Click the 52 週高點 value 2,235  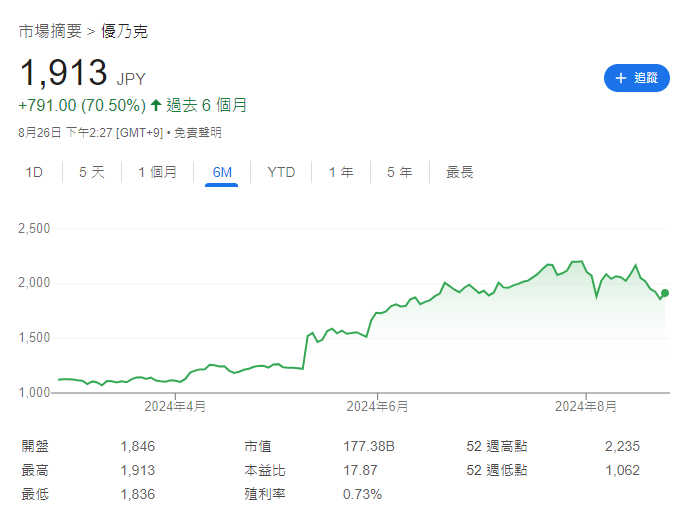[x=622, y=446]
